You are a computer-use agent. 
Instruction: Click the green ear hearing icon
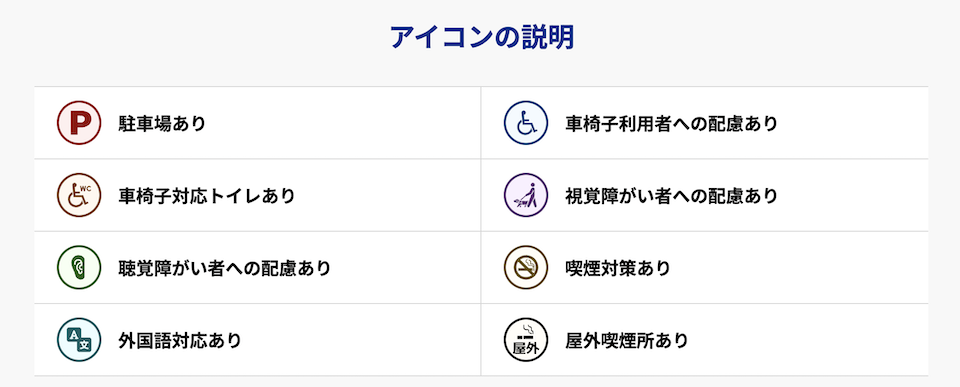pos(78,268)
